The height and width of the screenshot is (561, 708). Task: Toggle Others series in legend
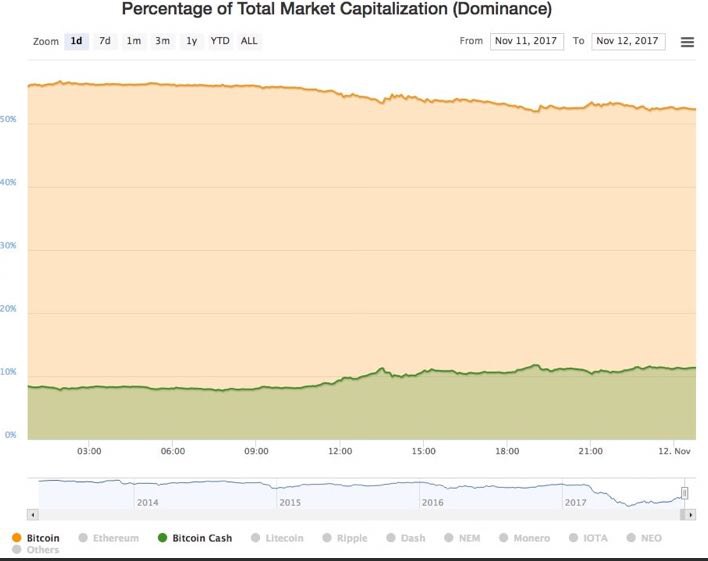pos(36,550)
